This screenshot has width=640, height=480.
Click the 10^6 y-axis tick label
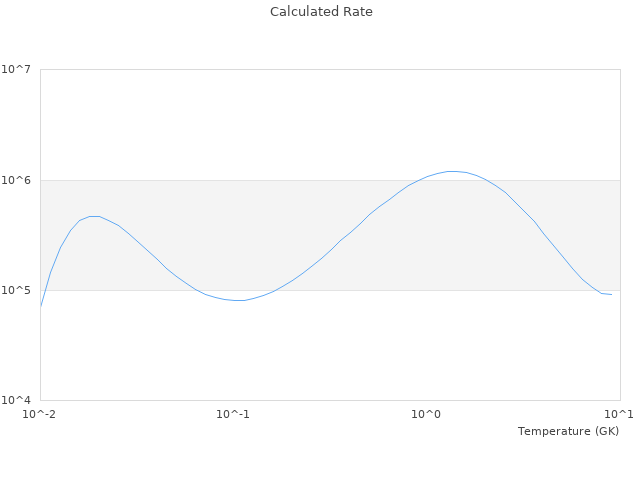pyautogui.click(x=20, y=180)
